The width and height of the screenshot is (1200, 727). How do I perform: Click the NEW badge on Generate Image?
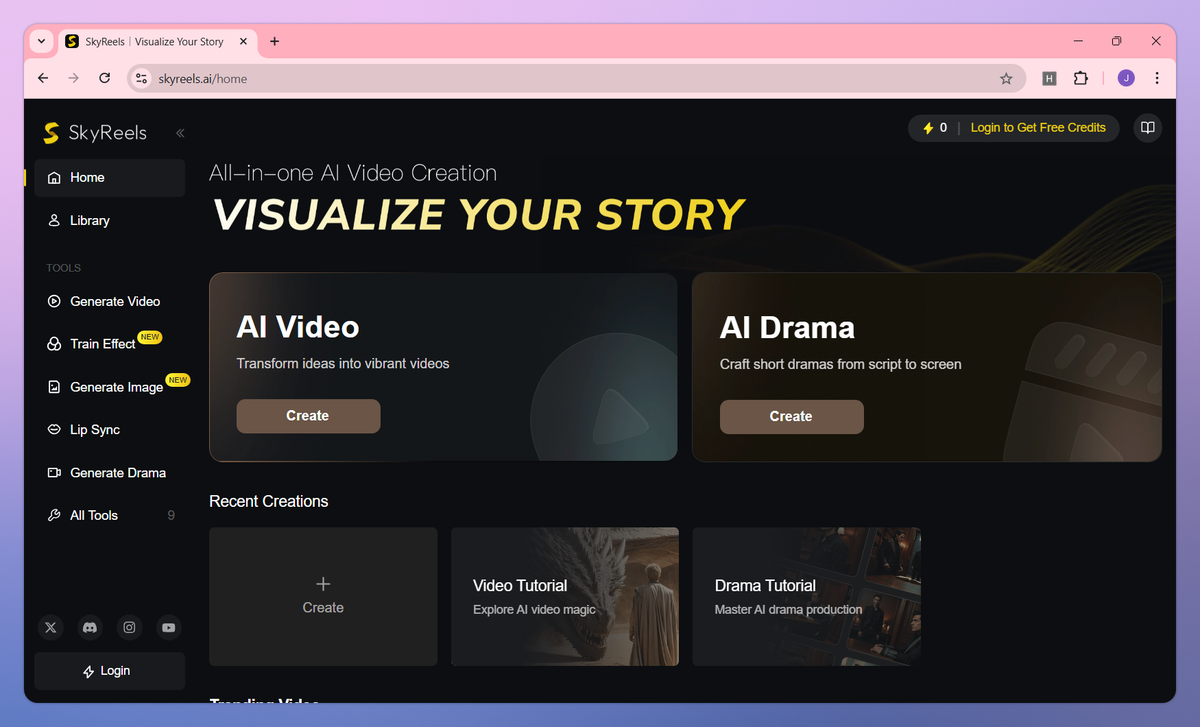tap(178, 380)
